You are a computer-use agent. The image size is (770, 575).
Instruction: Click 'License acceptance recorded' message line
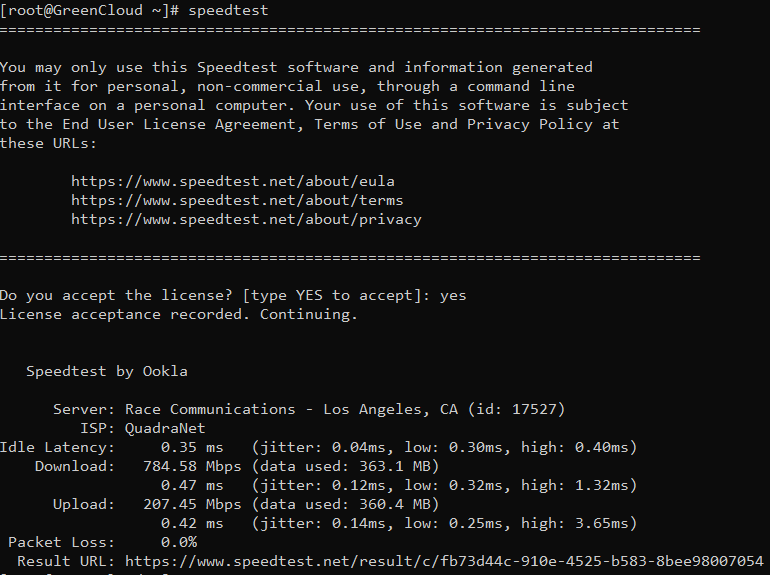179,314
